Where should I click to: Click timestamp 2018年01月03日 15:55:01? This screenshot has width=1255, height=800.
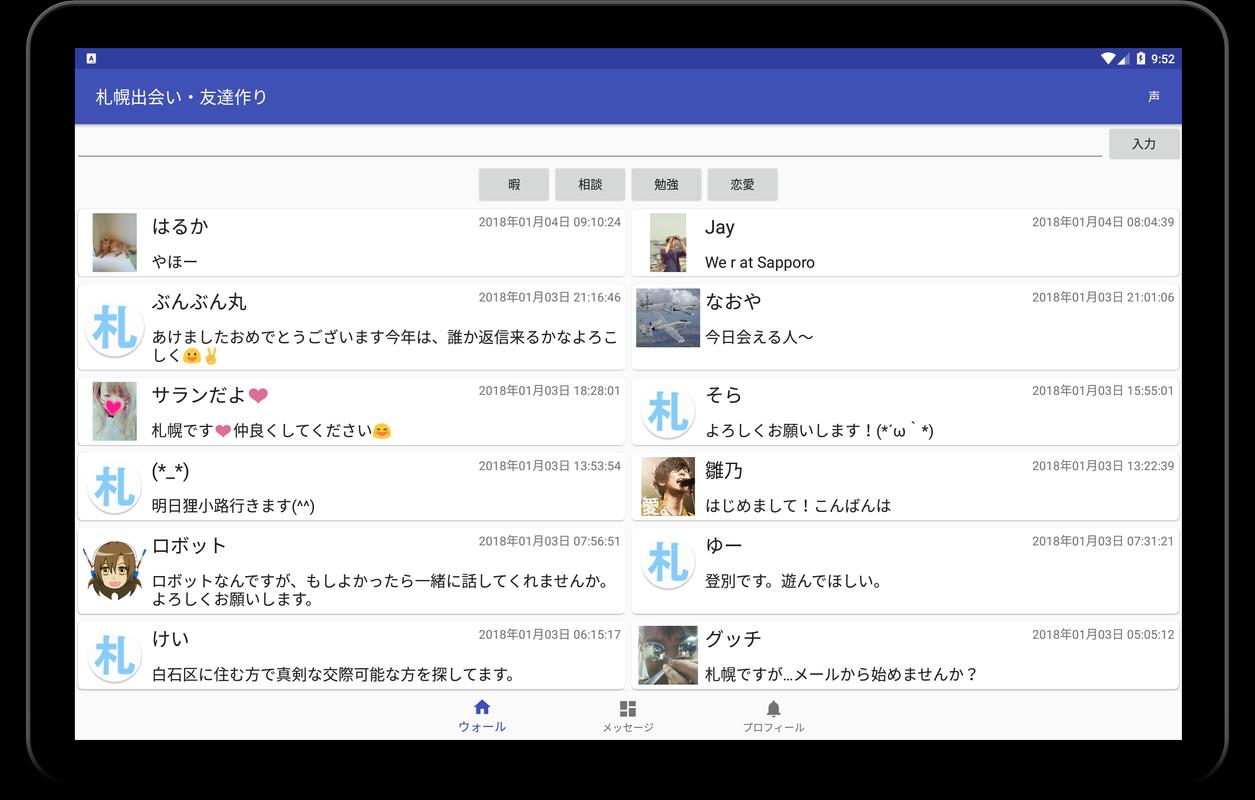1103,391
